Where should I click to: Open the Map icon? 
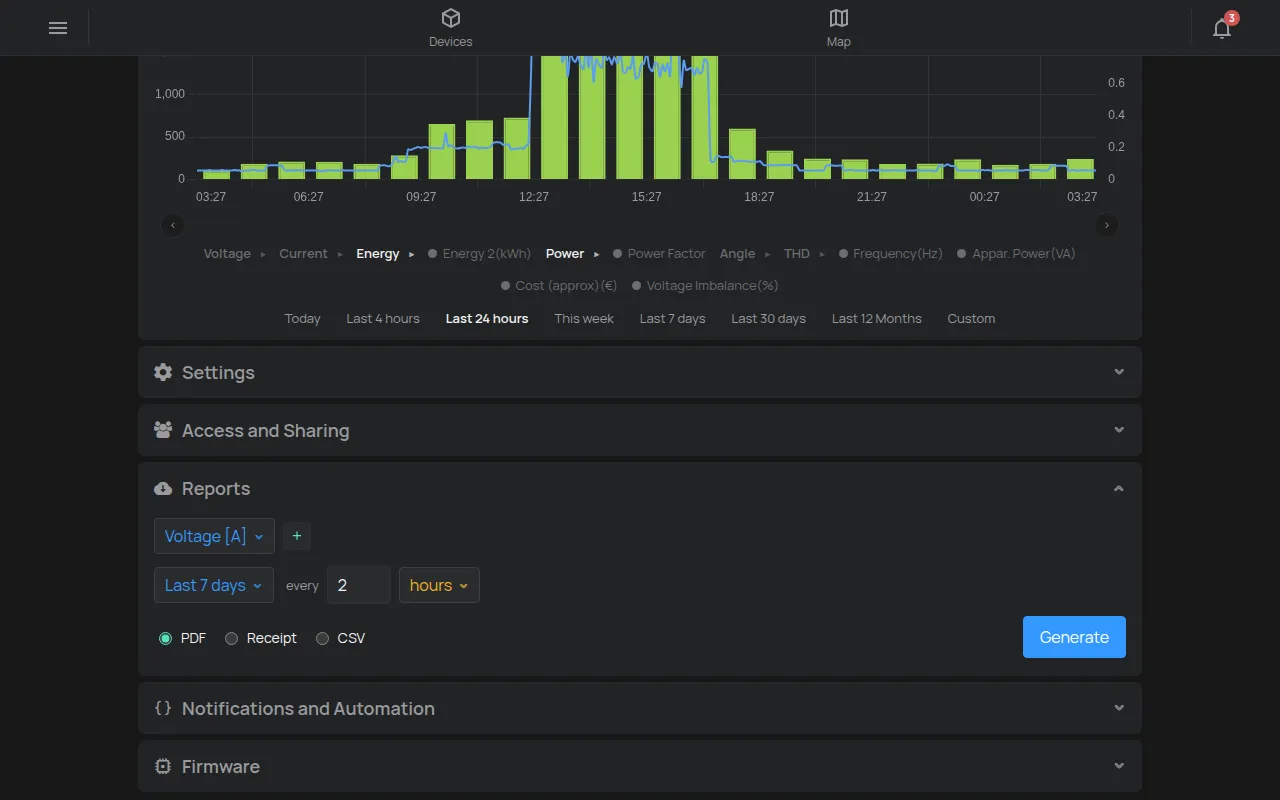pyautogui.click(x=839, y=18)
